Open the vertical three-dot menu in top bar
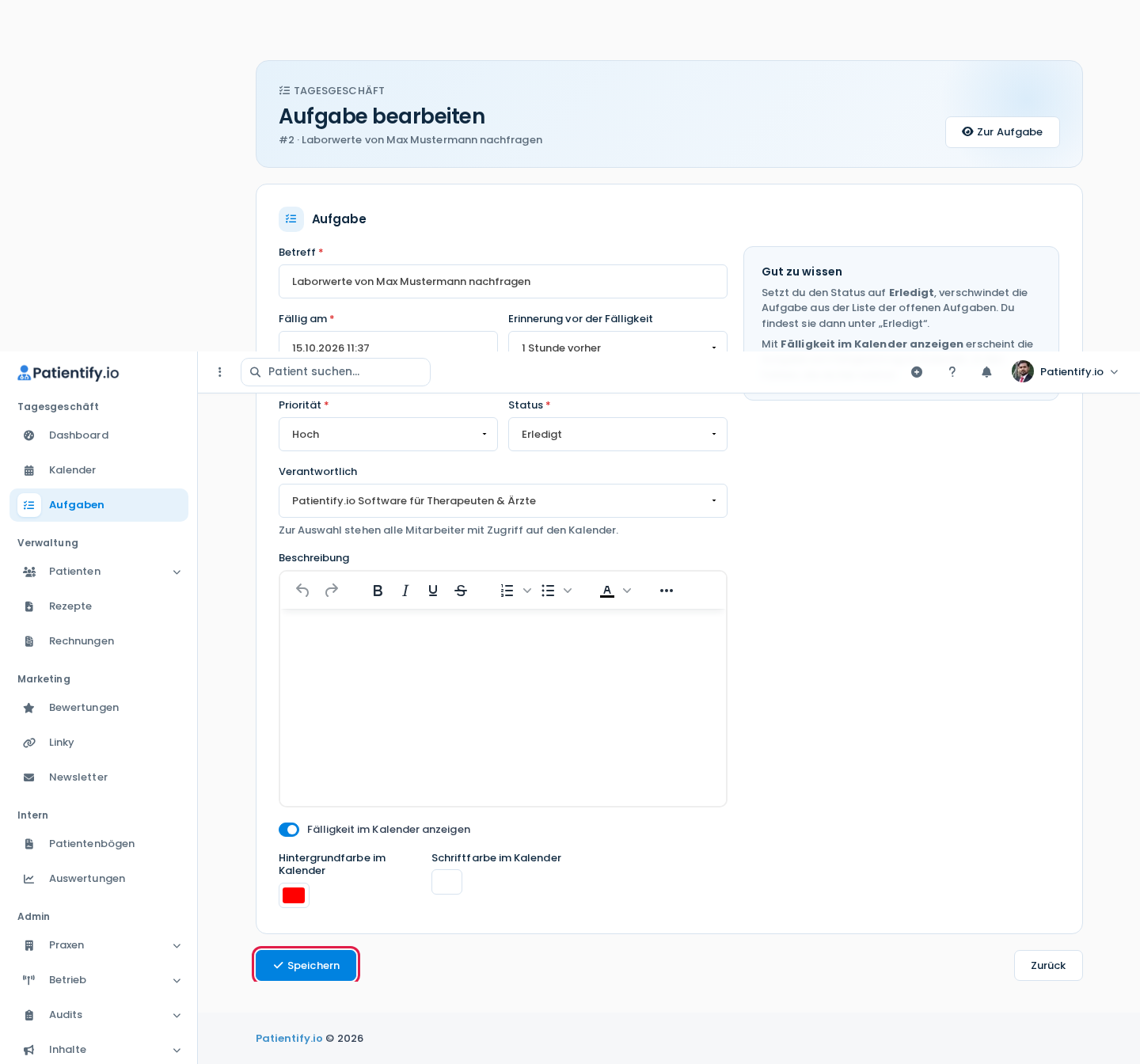 [220, 372]
